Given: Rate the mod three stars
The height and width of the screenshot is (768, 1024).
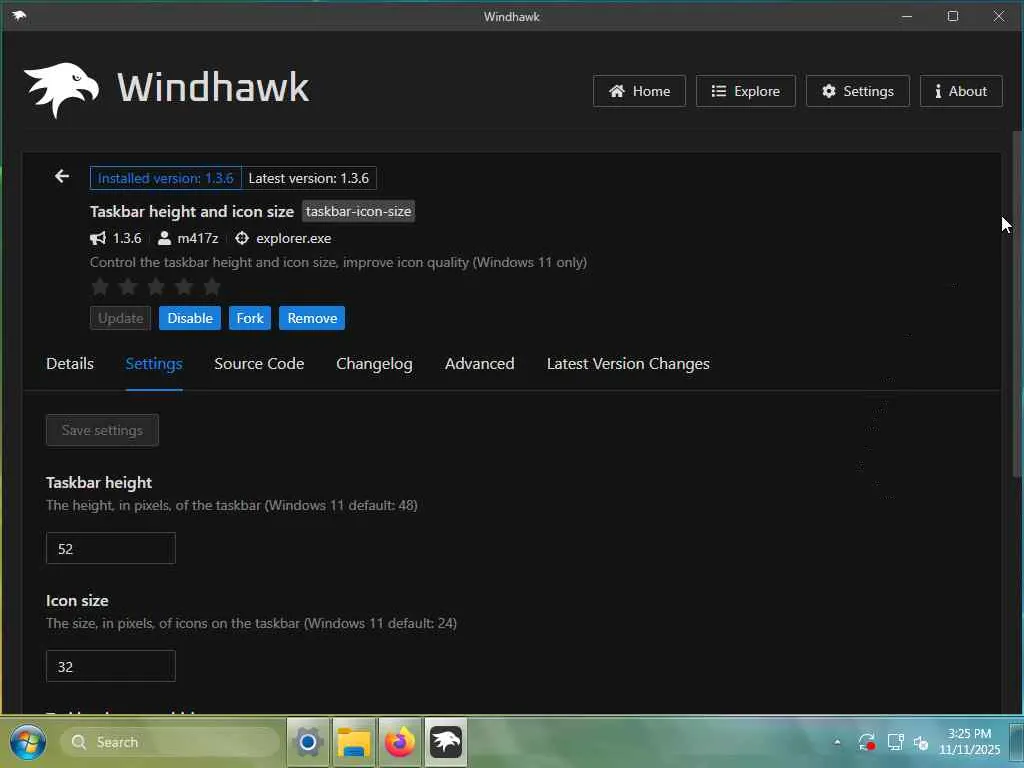Looking at the screenshot, I should (x=156, y=286).
